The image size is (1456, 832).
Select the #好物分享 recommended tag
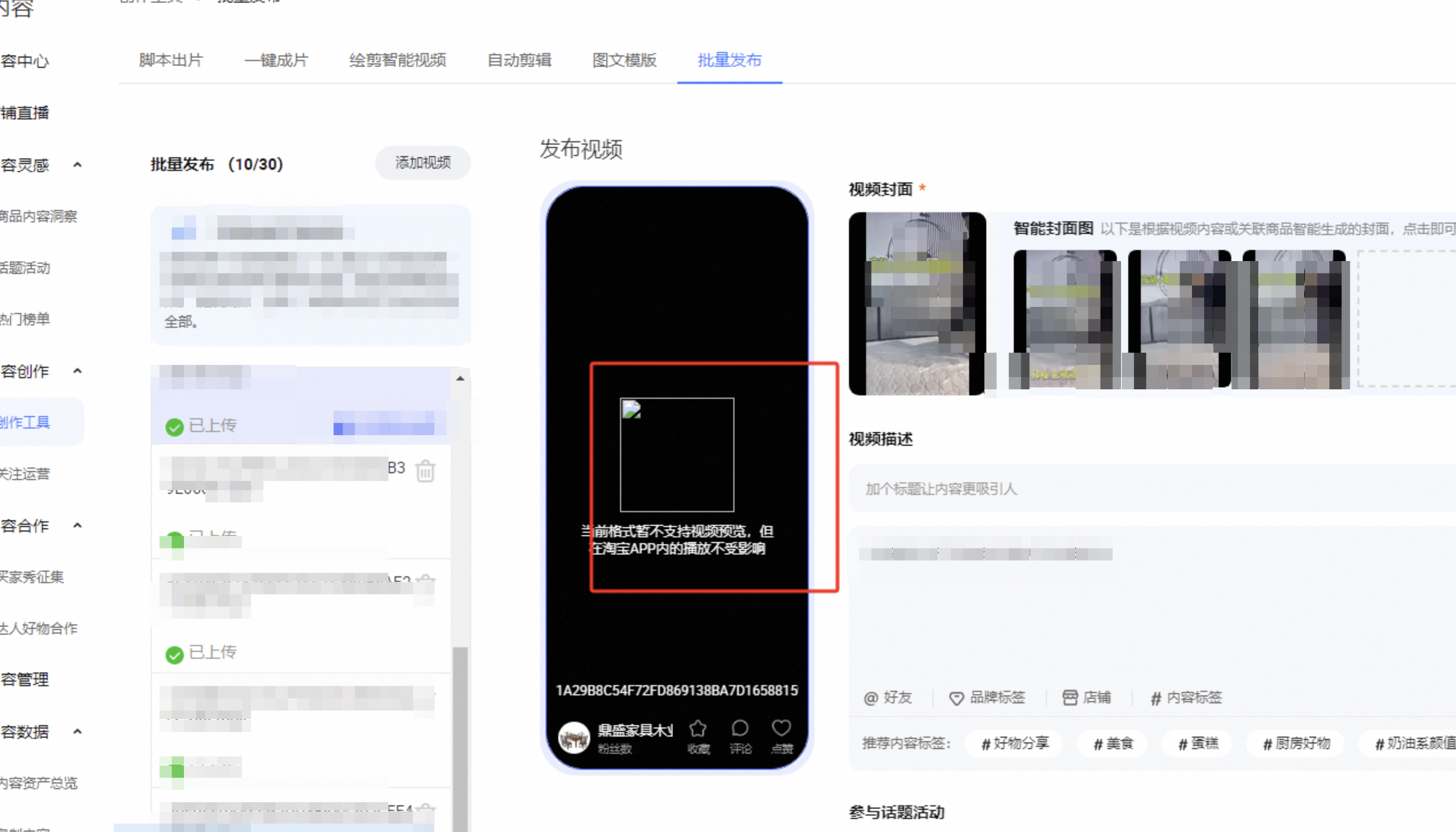(x=1015, y=743)
